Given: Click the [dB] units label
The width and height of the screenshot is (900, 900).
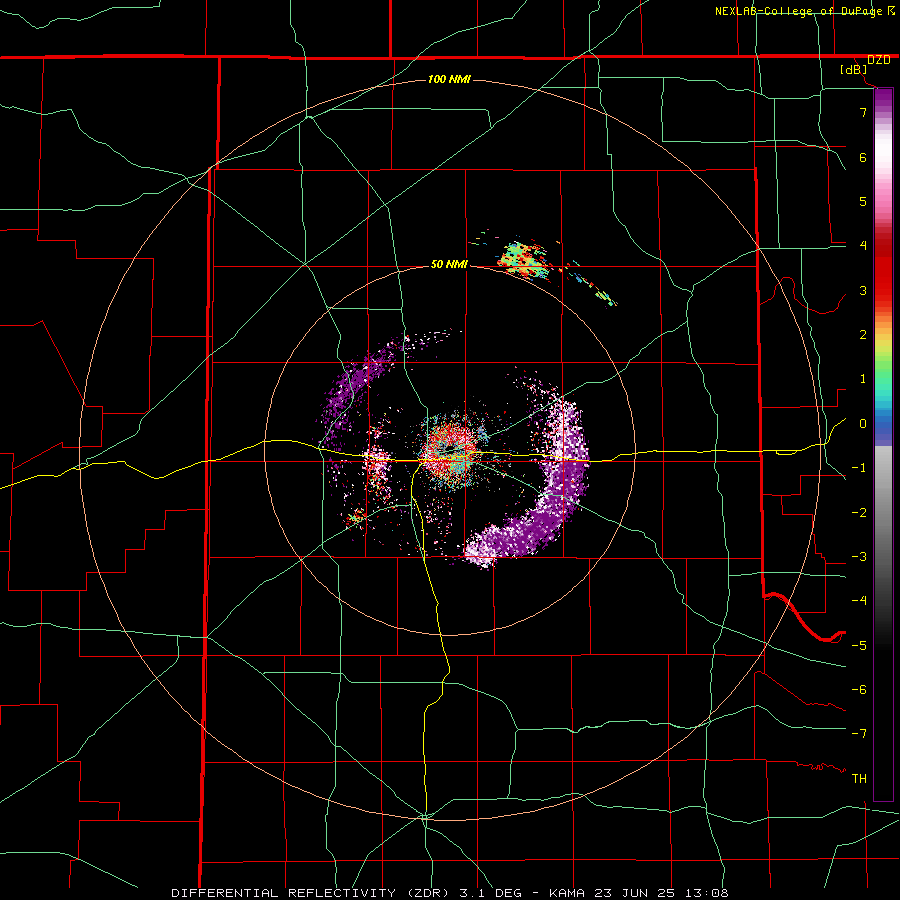Looking at the screenshot, I should 854,70.
